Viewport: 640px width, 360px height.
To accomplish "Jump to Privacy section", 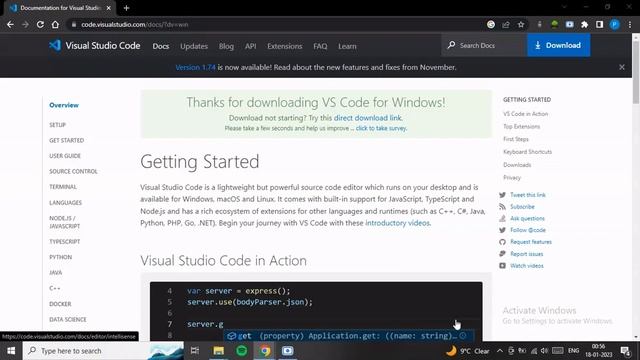I will 512,178.
